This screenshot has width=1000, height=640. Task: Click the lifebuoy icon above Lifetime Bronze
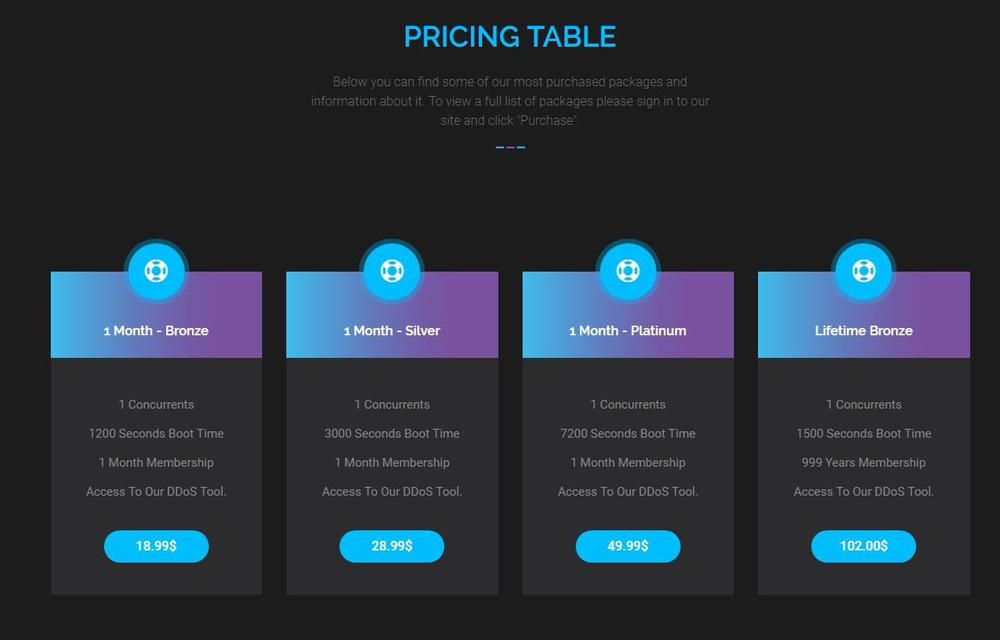863,270
